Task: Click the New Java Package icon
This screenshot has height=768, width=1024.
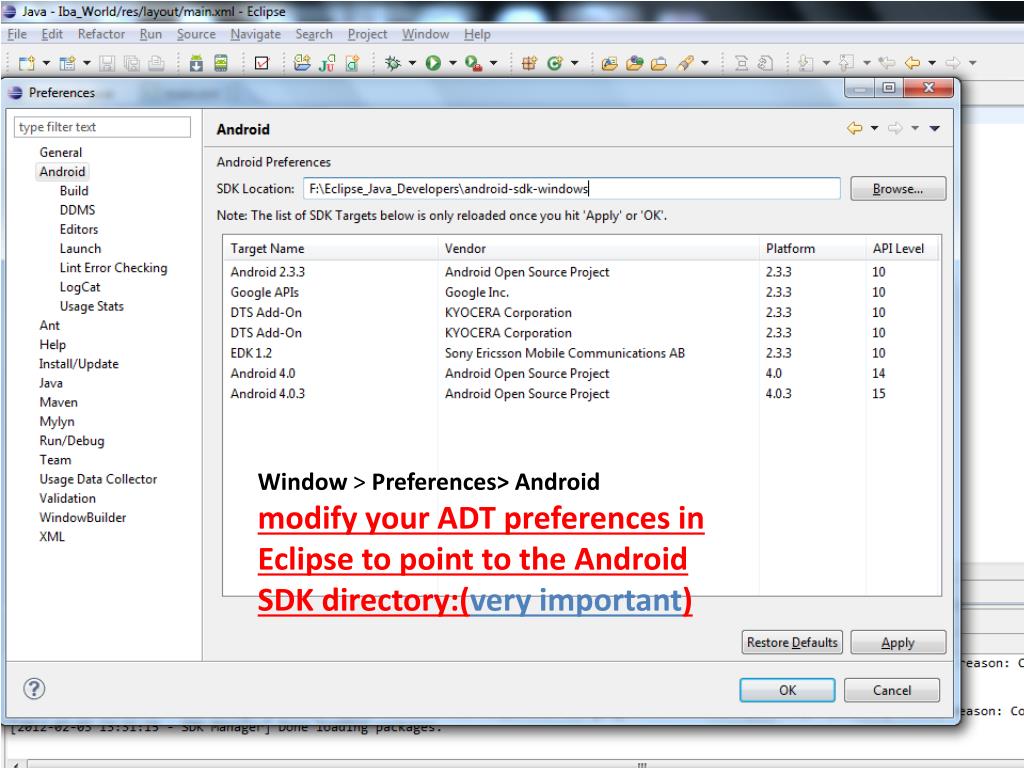Action: point(529,63)
